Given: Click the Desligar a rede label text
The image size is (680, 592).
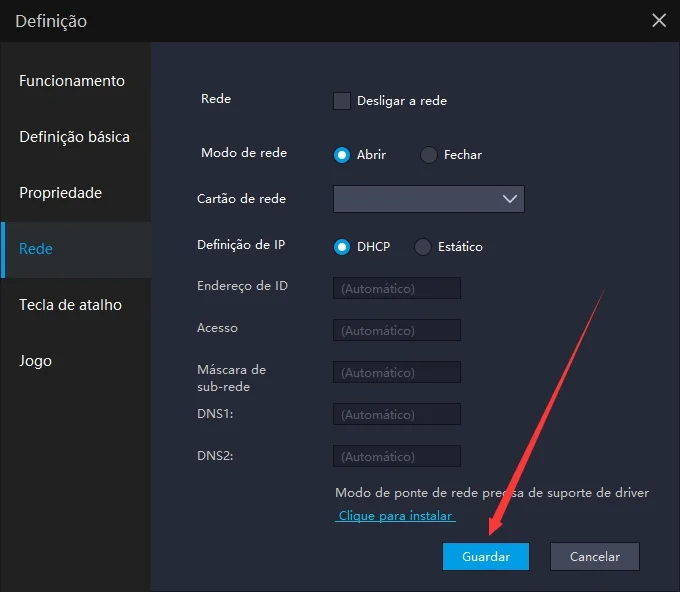Looking at the screenshot, I should (402, 101).
